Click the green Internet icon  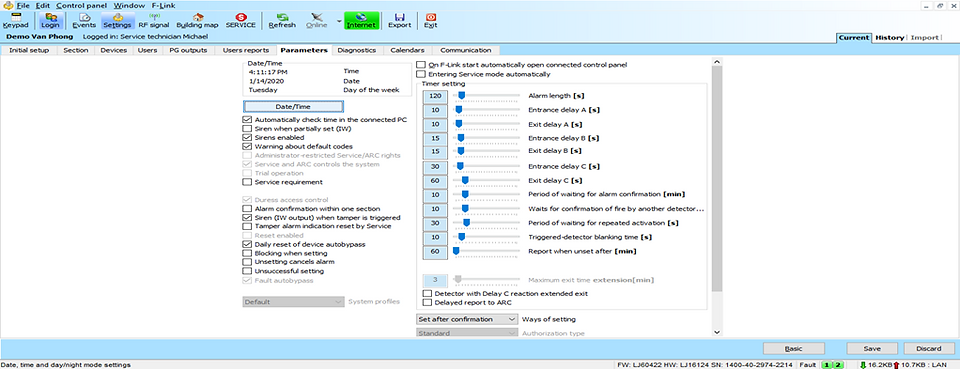tap(362, 21)
